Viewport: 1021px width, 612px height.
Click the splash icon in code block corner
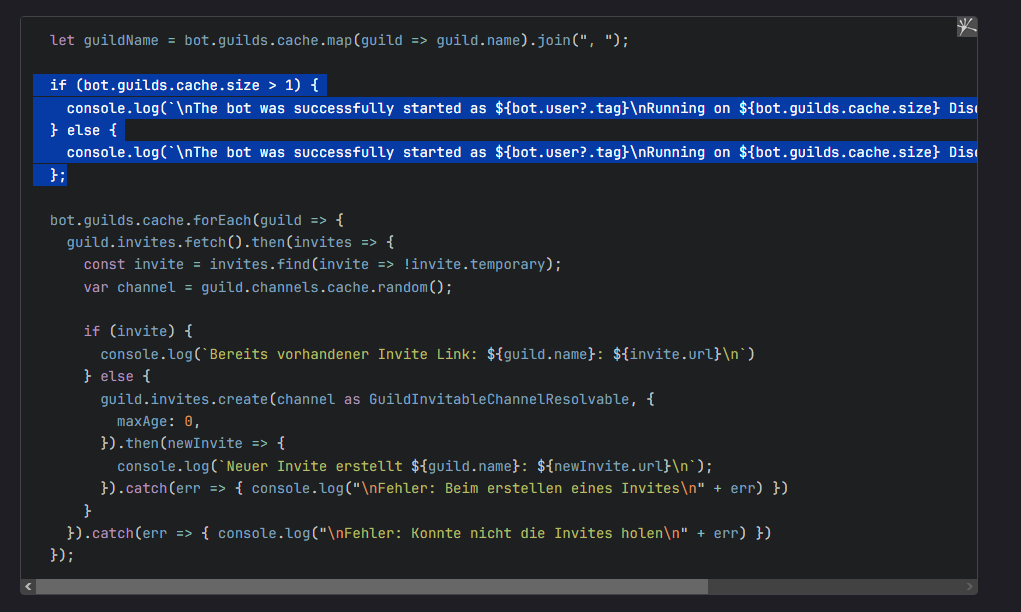[966, 28]
